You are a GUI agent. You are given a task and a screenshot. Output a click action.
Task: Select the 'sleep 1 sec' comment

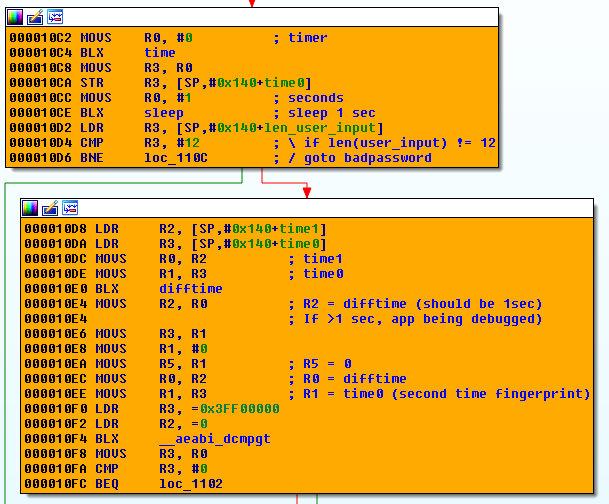pyautogui.click(x=329, y=113)
